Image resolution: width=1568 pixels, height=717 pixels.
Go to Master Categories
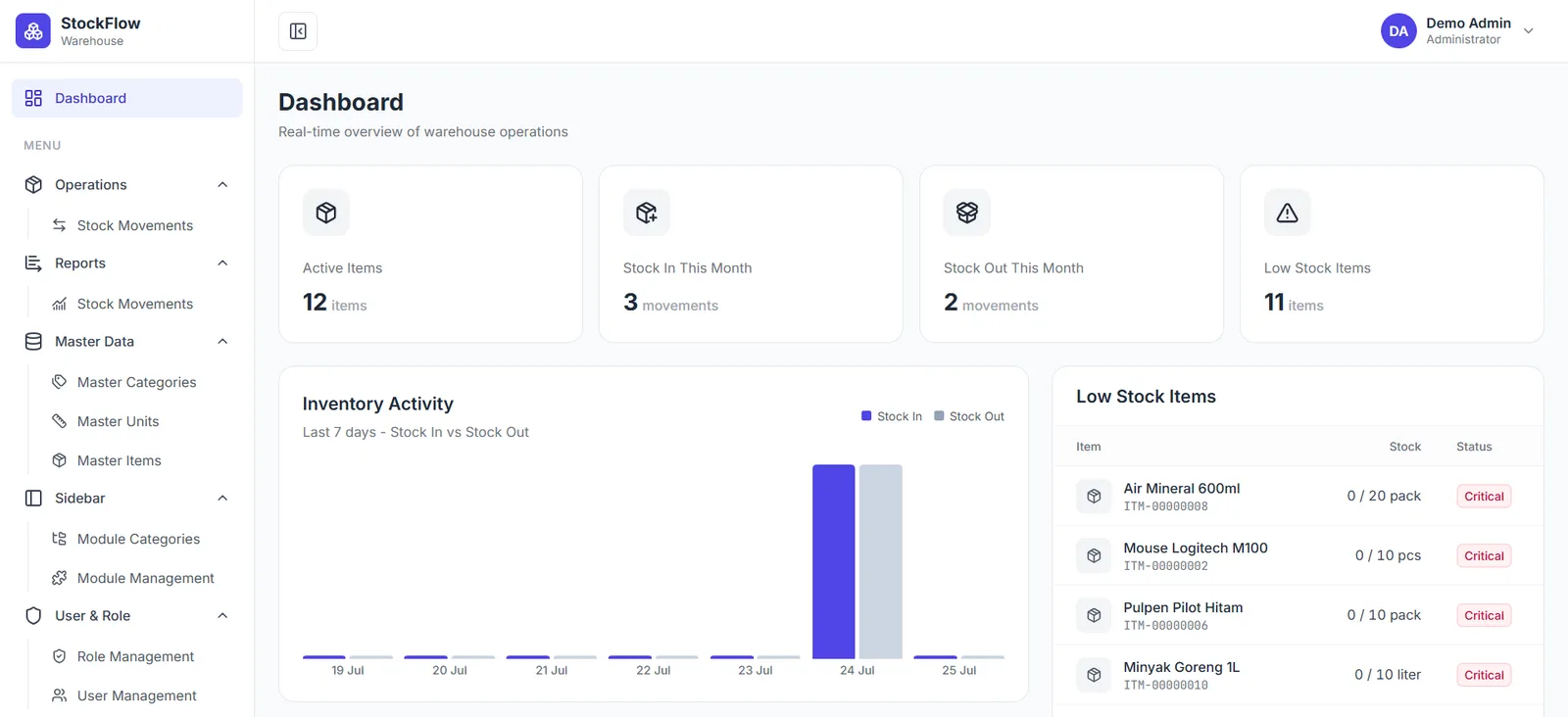point(136,382)
